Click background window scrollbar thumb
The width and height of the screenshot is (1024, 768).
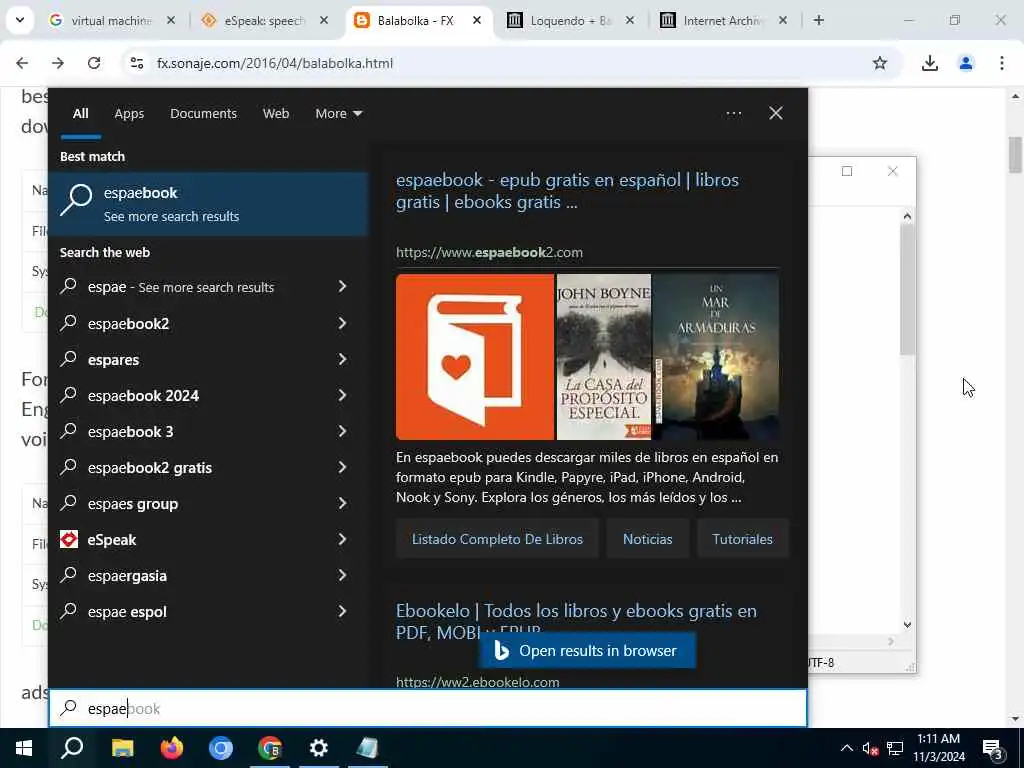907,290
